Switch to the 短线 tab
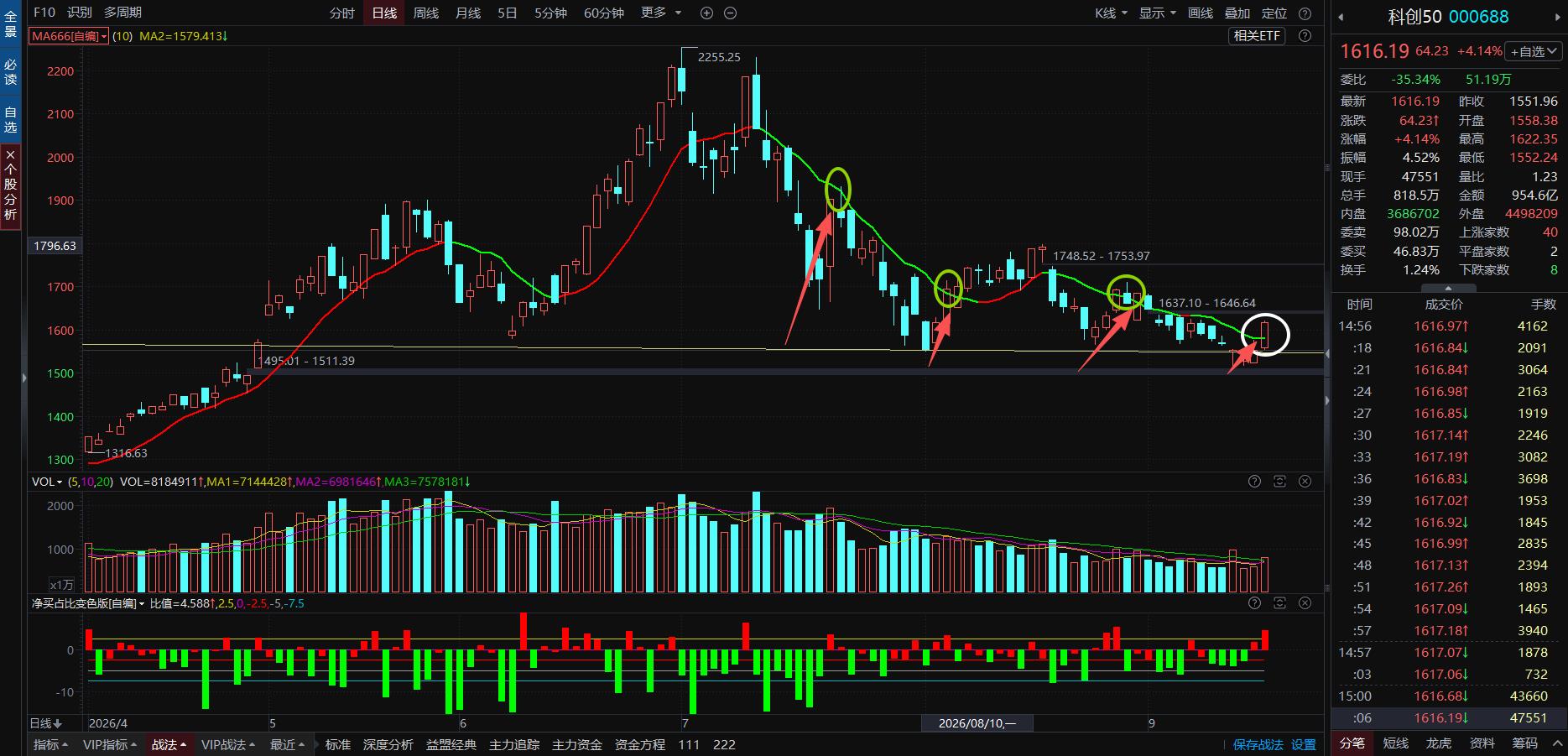The height and width of the screenshot is (756, 1568). coord(1396,743)
